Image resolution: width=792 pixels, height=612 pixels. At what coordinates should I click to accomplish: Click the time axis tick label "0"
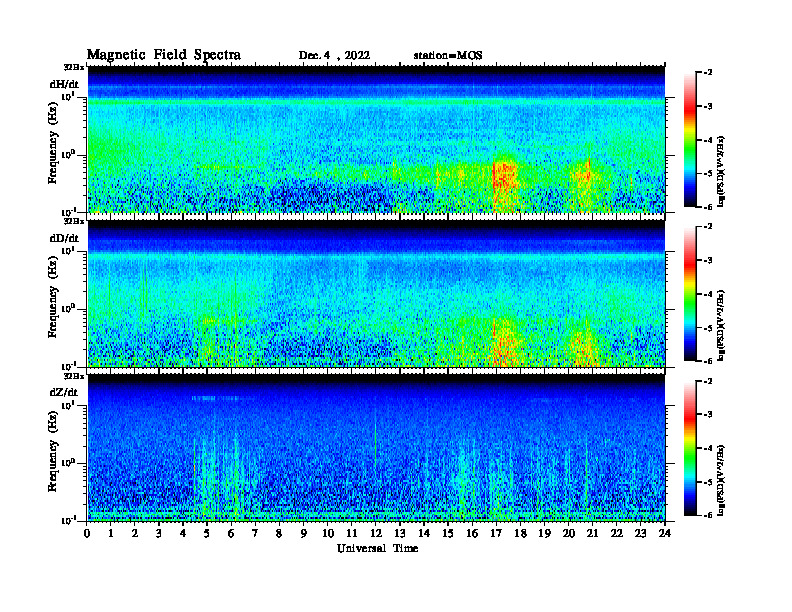(x=87, y=534)
